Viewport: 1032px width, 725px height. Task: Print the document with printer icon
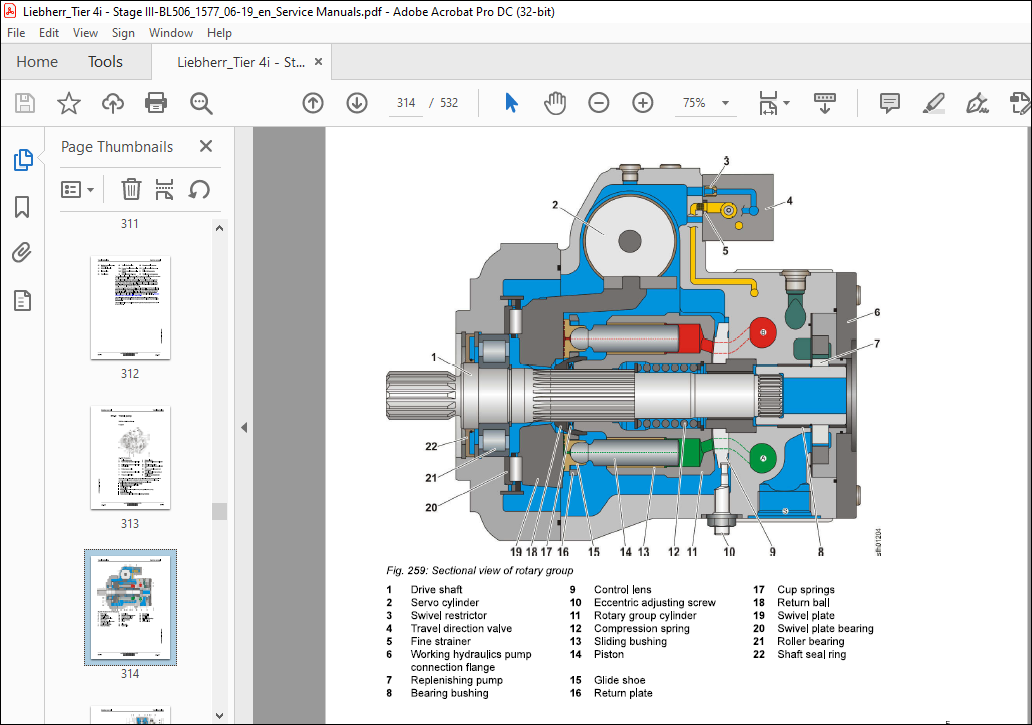[x=156, y=103]
